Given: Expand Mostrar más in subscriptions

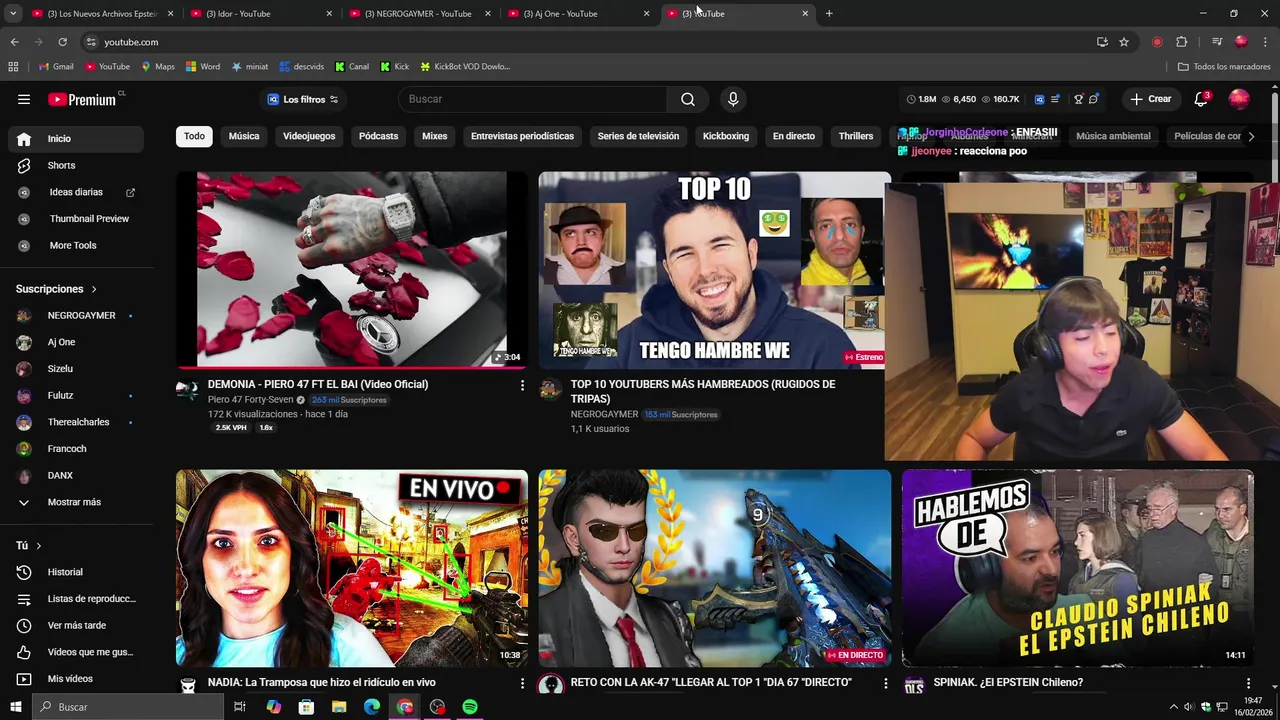Looking at the screenshot, I should click(72, 502).
